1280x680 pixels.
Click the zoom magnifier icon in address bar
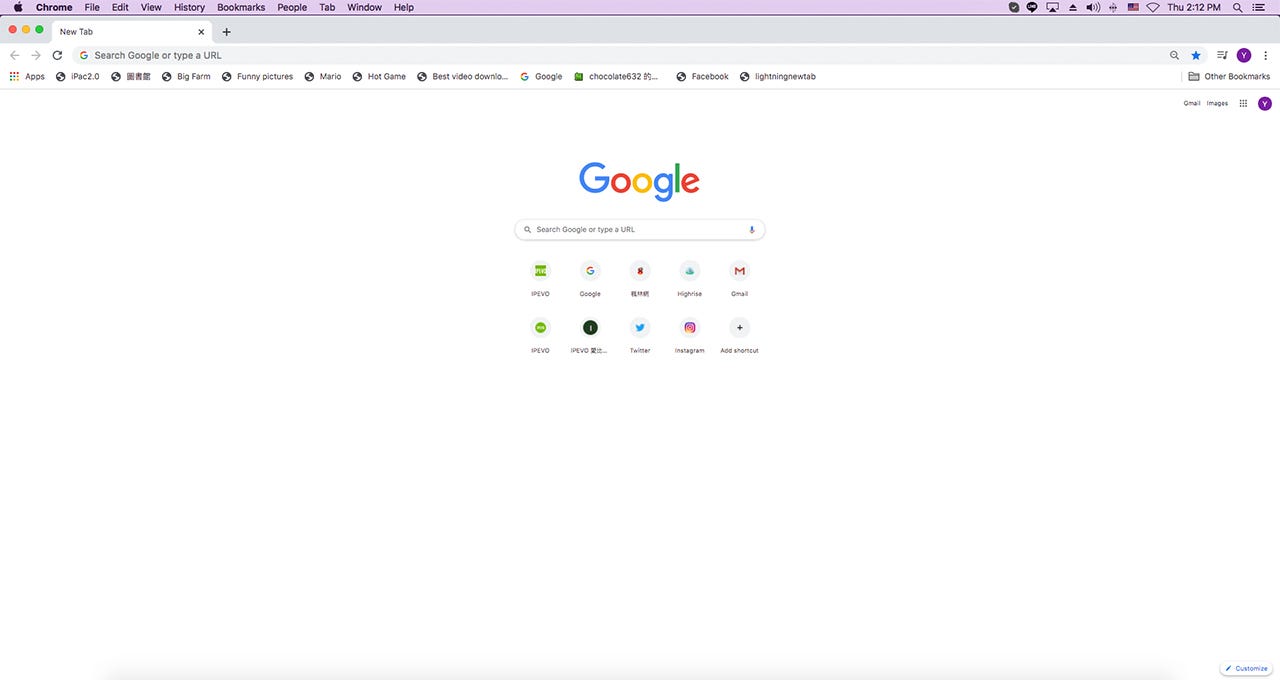pos(1175,55)
